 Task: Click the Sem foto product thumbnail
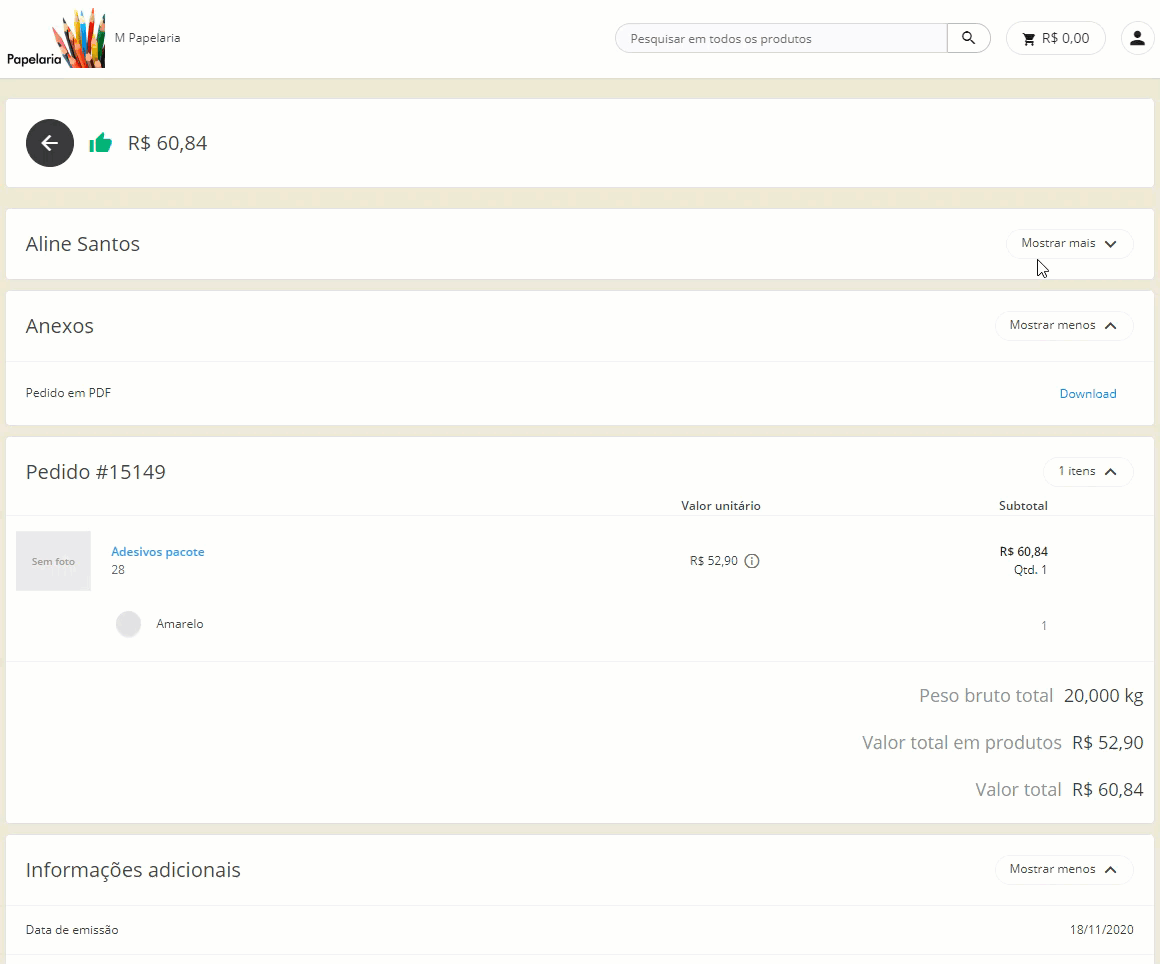tap(53, 561)
